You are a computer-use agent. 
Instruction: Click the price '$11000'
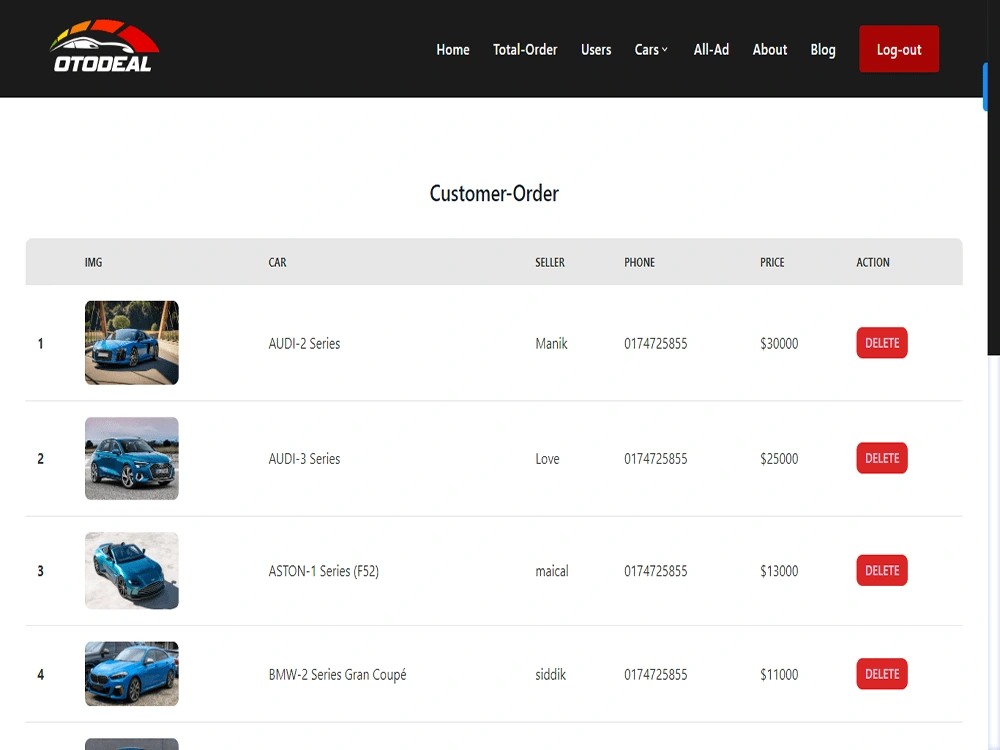779,674
